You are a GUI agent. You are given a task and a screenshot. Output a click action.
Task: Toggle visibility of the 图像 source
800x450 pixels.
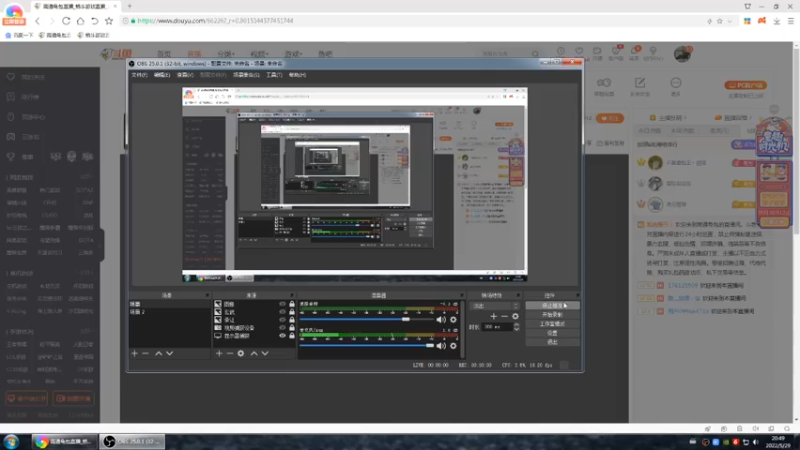282,304
